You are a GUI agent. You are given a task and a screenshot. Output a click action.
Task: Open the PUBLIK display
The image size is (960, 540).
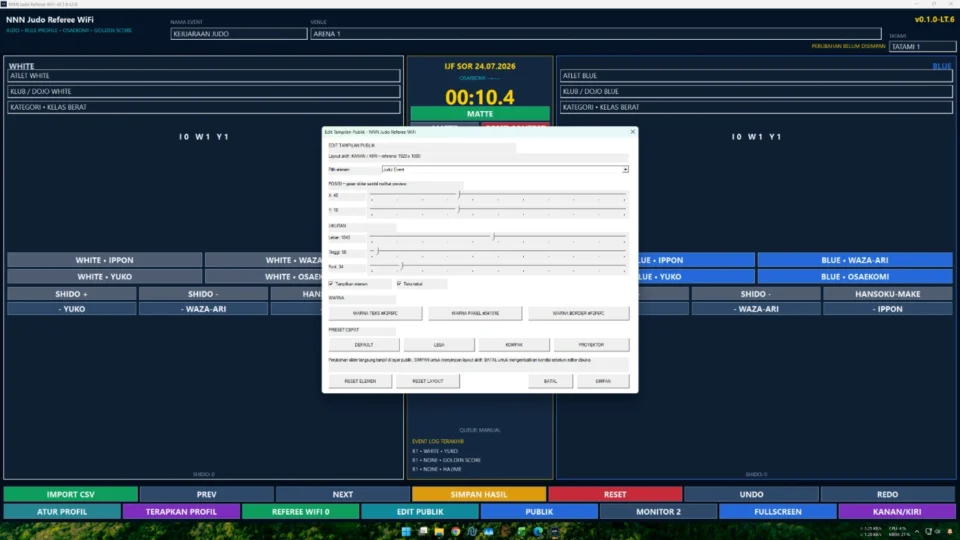coord(539,511)
